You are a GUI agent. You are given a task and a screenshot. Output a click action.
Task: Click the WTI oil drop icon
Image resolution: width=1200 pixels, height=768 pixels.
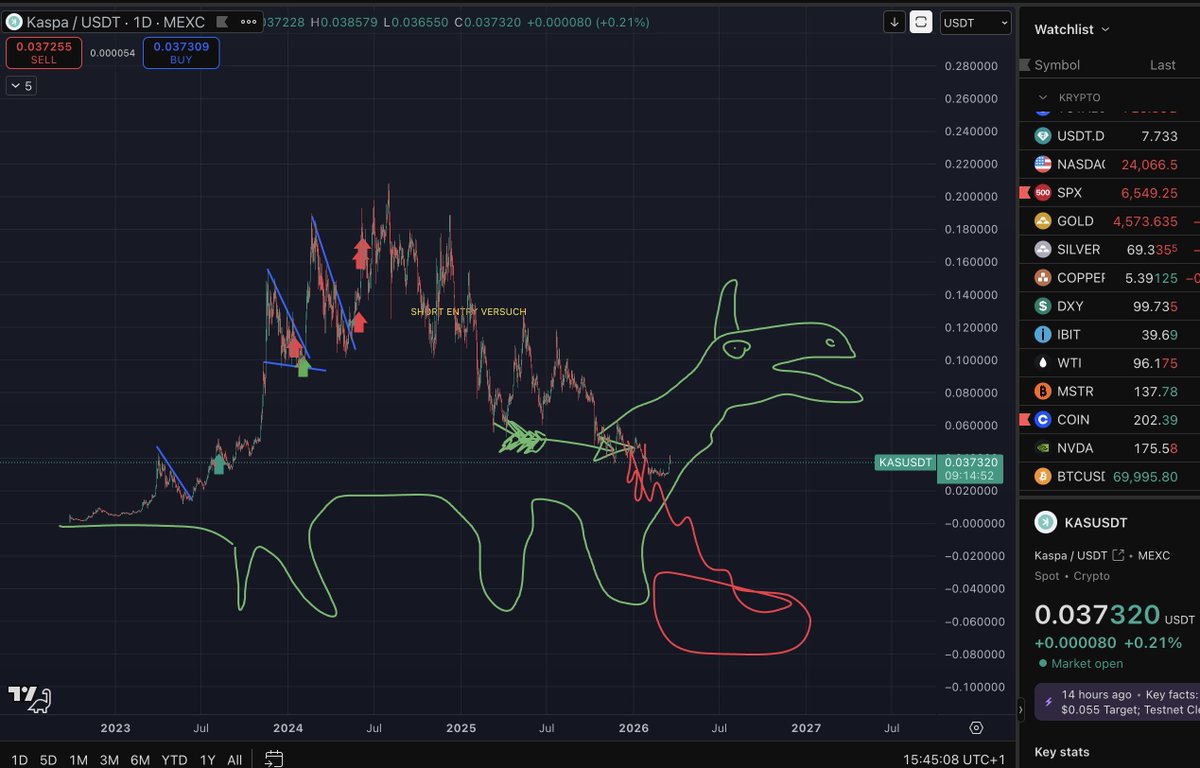tap(1043, 363)
